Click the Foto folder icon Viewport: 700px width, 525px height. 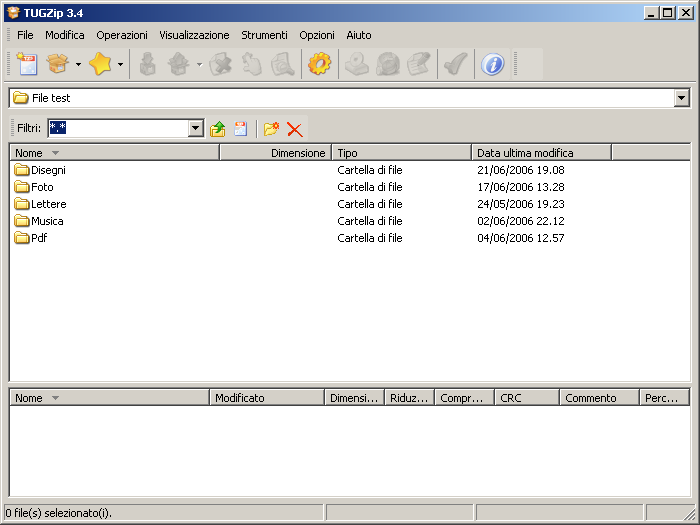21,187
